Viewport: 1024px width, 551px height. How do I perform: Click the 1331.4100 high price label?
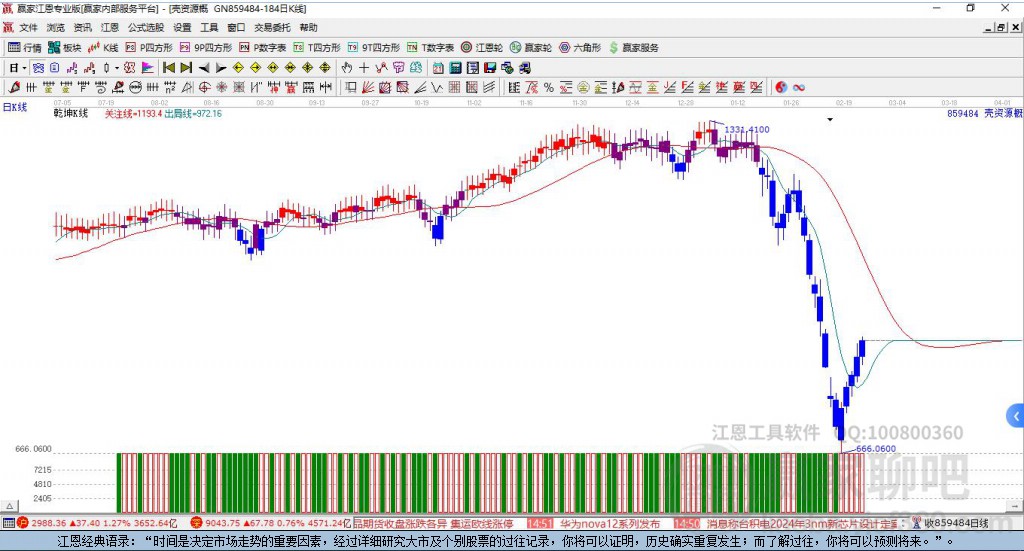pos(747,129)
